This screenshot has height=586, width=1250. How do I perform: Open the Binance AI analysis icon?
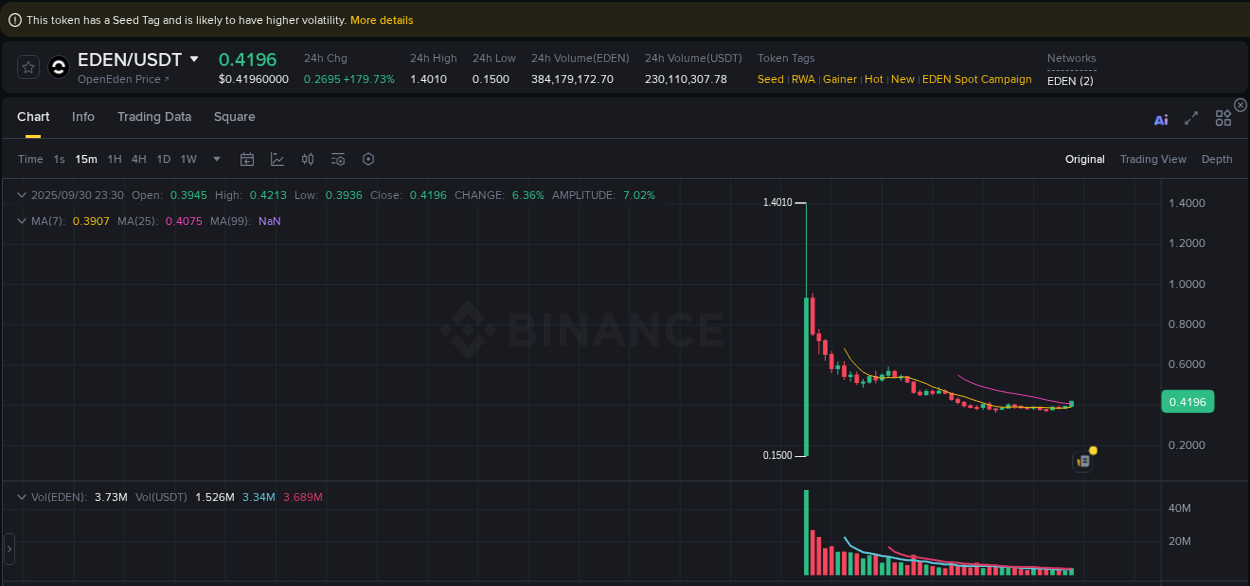[1160, 118]
